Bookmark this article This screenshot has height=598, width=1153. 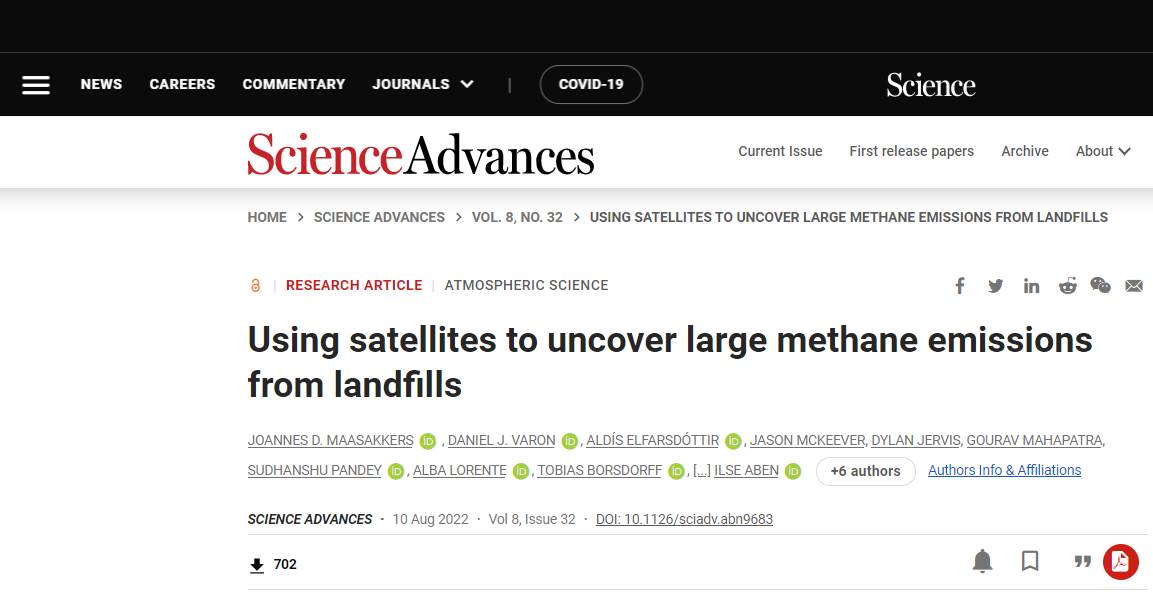tap(1030, 561)
